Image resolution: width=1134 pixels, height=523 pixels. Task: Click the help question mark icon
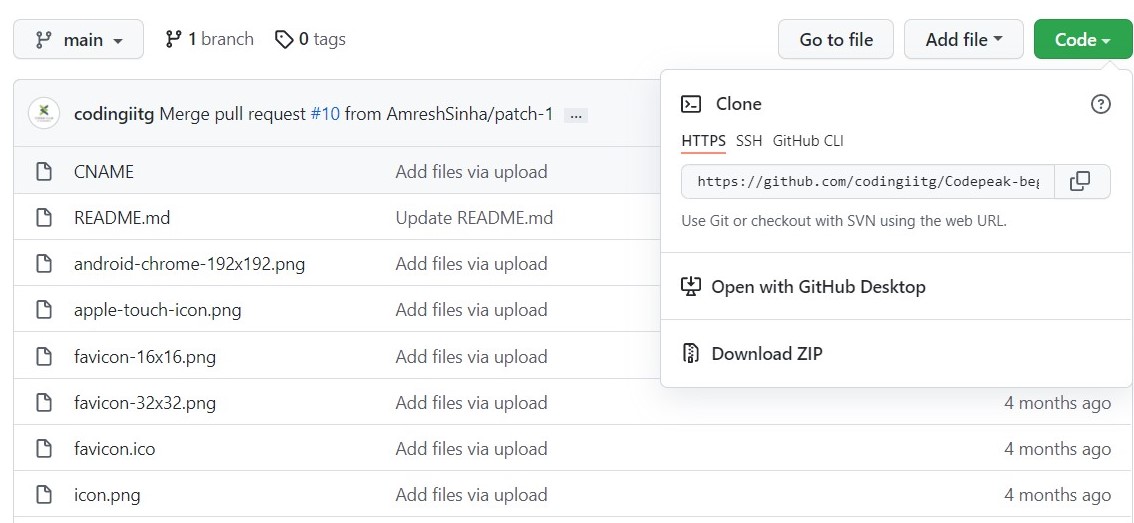(x=1100, y=104)
